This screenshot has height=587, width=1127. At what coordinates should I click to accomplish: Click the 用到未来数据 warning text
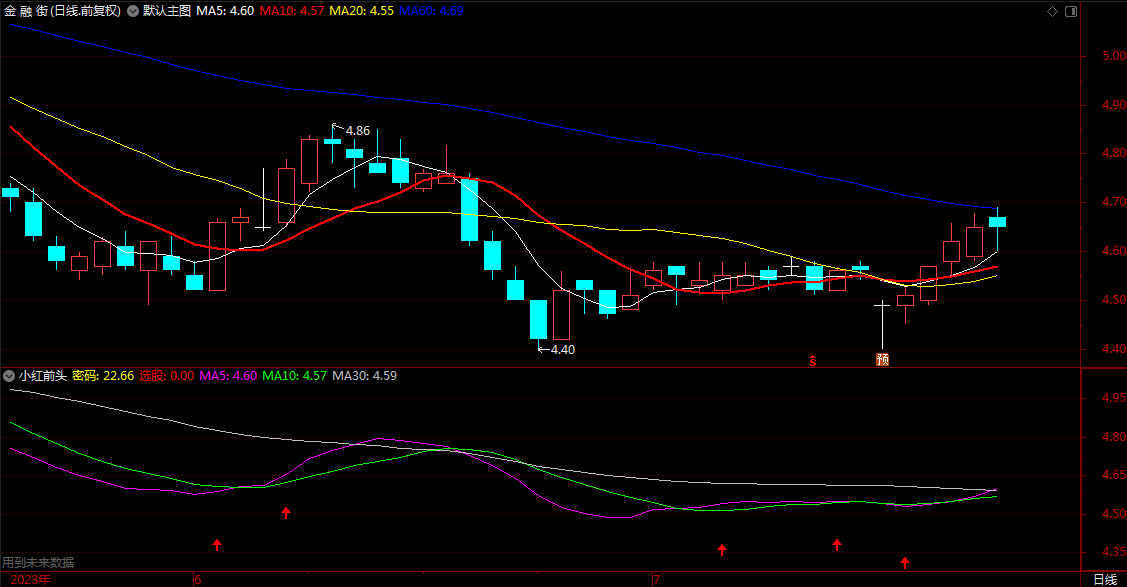(x=38, y=563)
